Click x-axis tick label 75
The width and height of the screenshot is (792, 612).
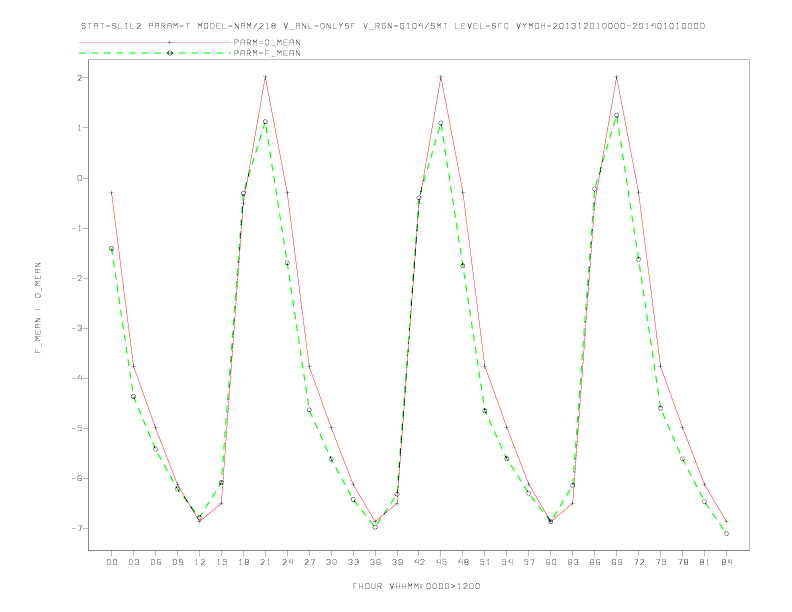coord(661,562)
